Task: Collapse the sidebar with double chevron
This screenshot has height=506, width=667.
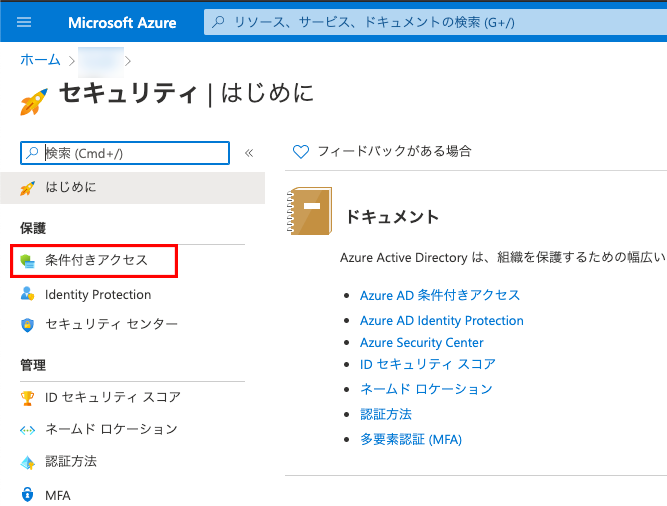Action: (x=249, y=153)
